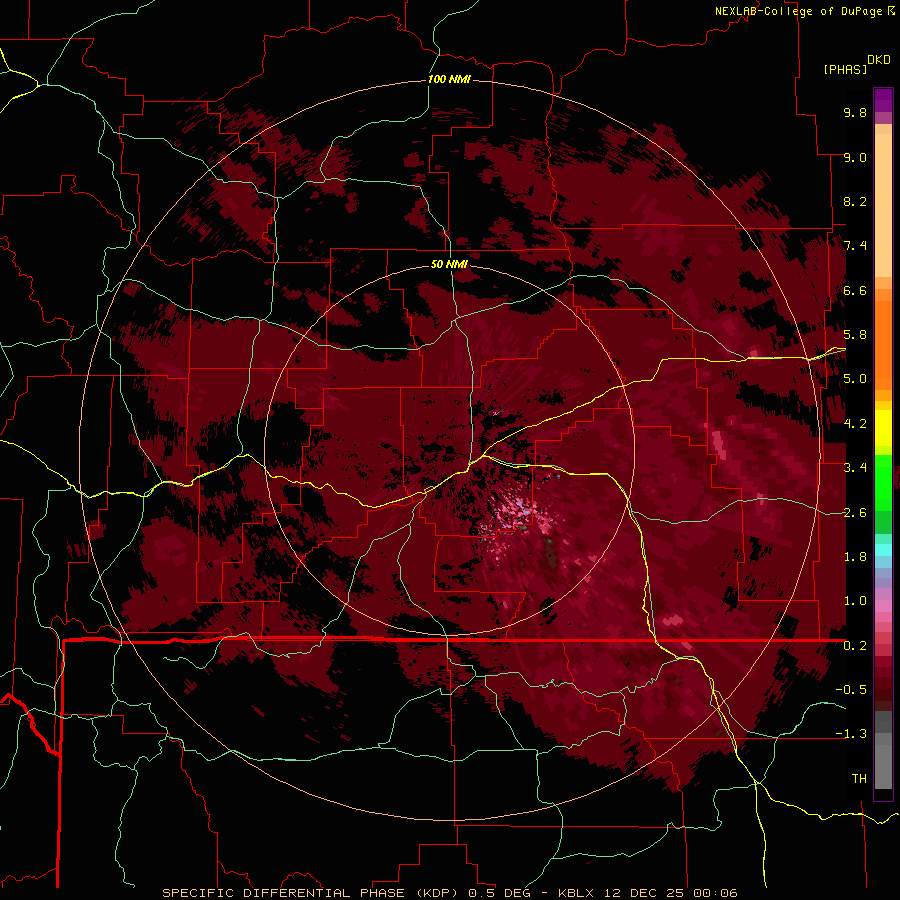The image size is (900, 900).
Task: Click the purple top segment of color bar
Action: 883,100
